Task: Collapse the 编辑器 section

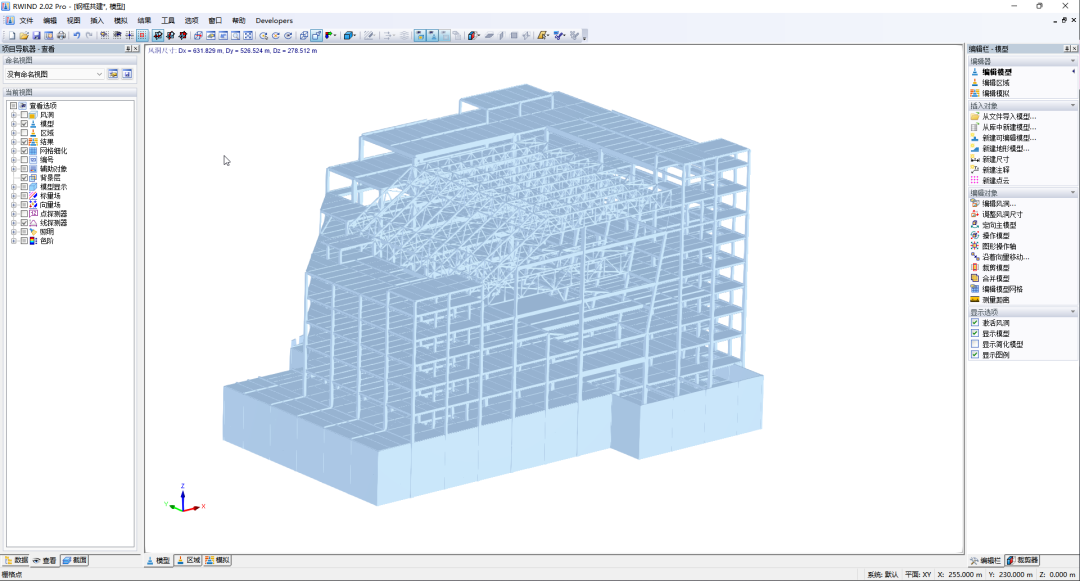Action: coord(1072,61)
